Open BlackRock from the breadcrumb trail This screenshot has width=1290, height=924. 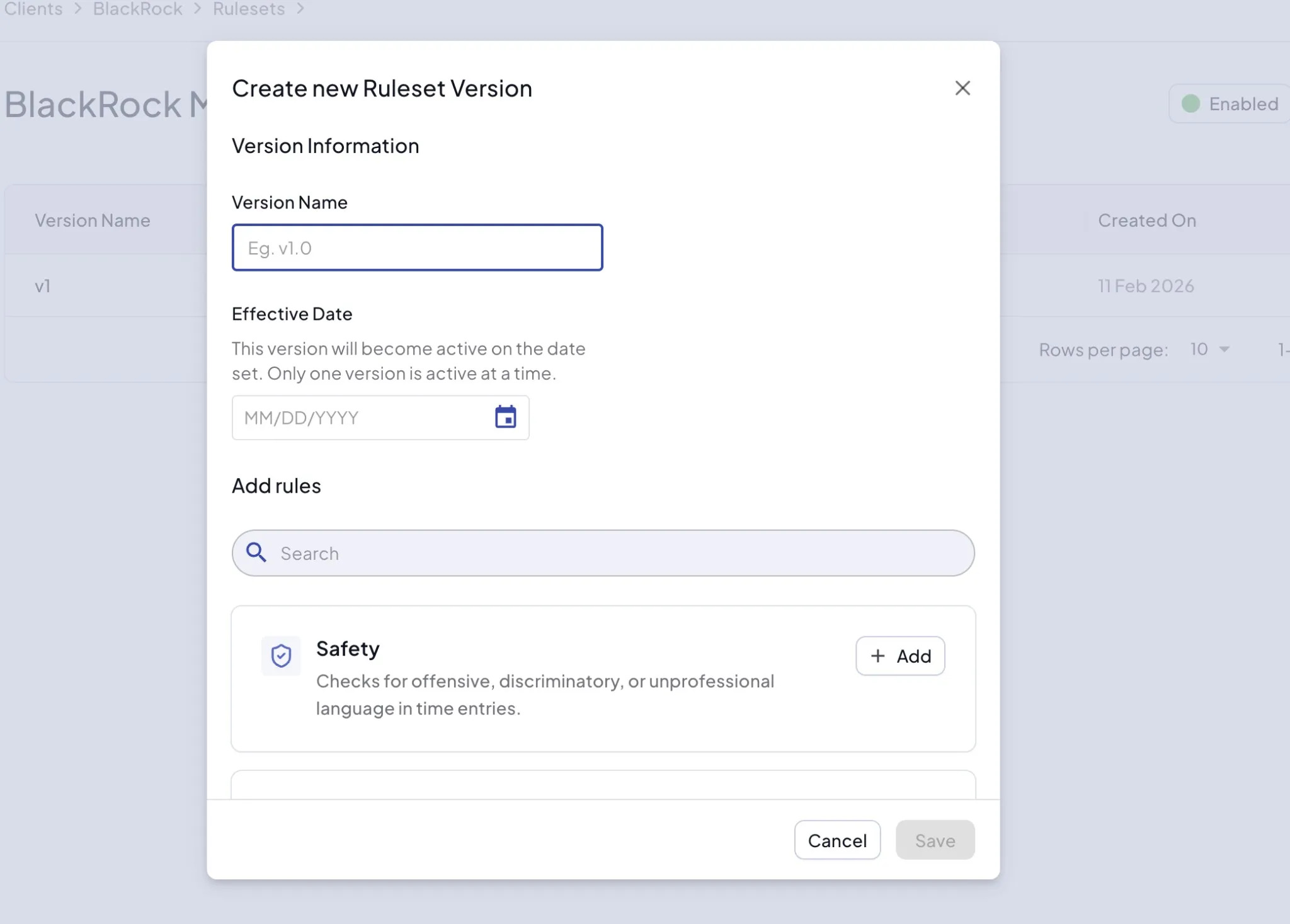click(137, 9)
